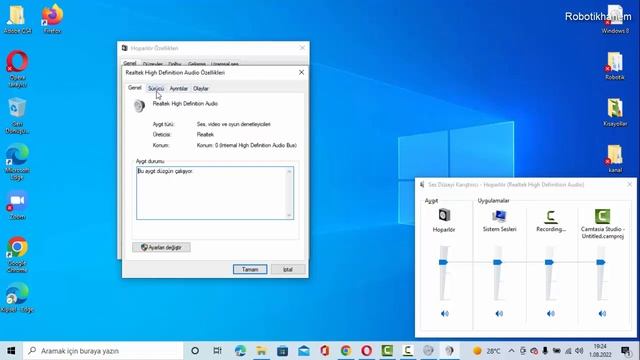Open the taskbar clock and date
The width and height of the screenshot is (640, 360).
[x=600, y=351]
